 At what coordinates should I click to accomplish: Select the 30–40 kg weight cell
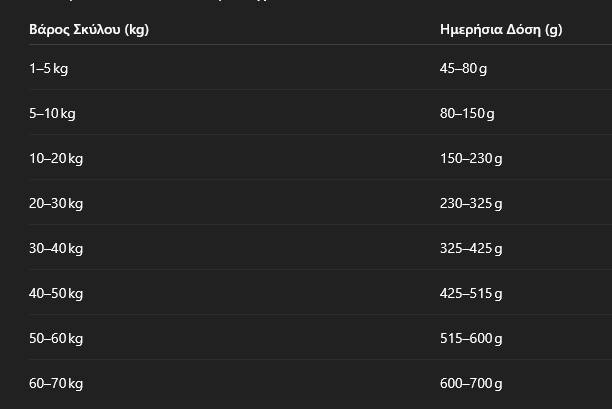tap(56, 248)
